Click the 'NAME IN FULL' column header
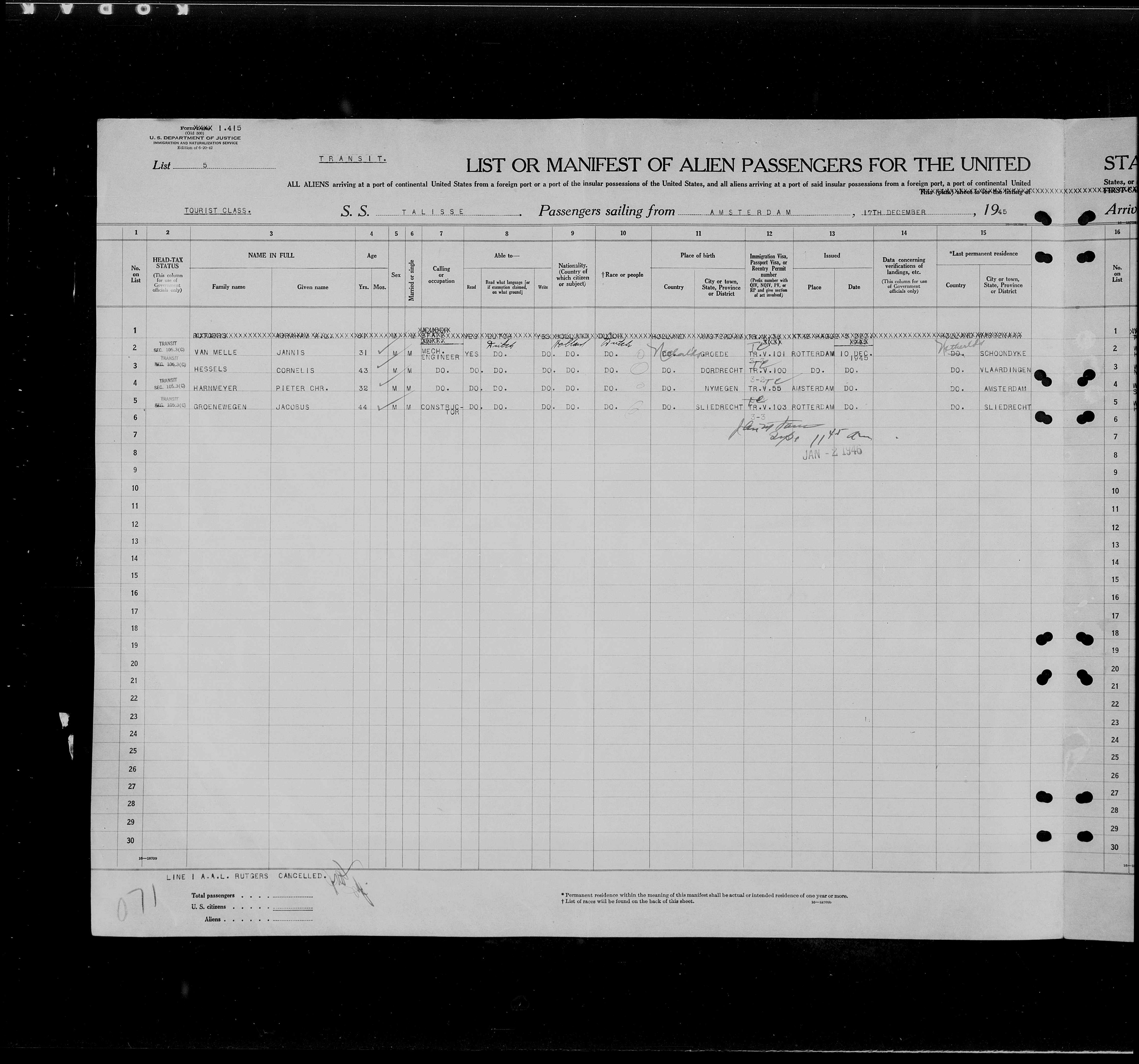This screenshot has width=1139, height=1064. 271,255
